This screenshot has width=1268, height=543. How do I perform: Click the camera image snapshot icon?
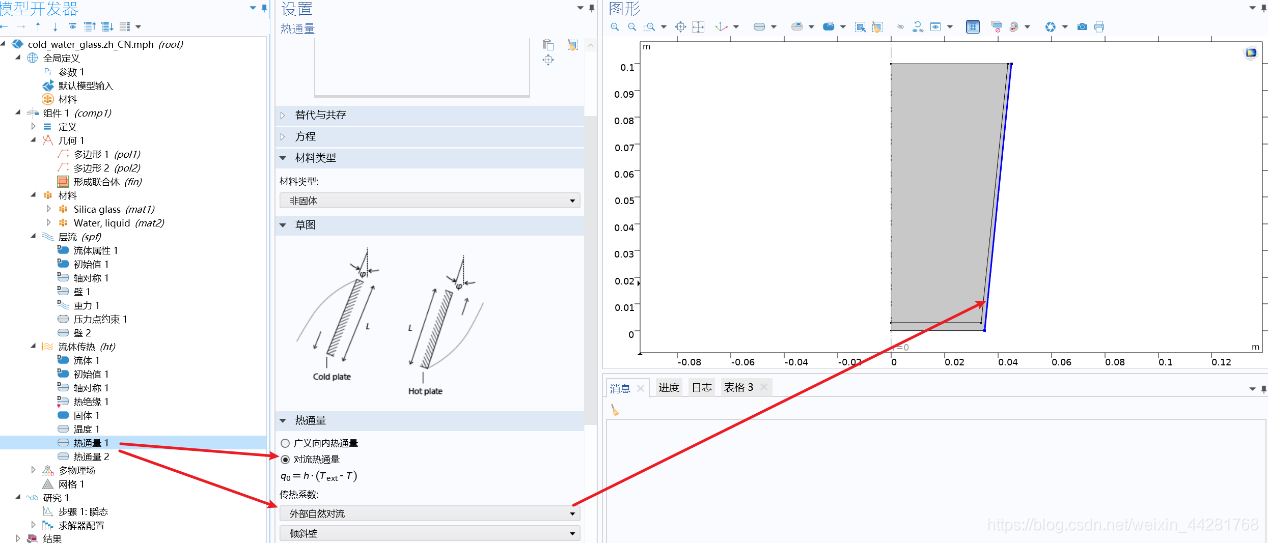pyautogui.click(x=1081, y=27)
